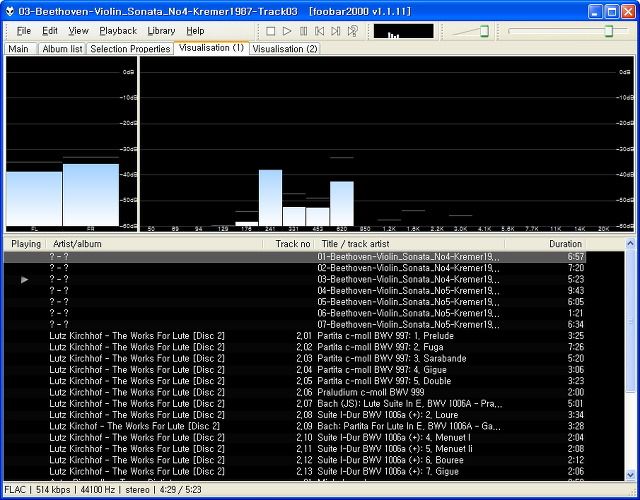This screenshot has height=500, width=640.
Task: Select Praludium c-moll BWV 999 track
Action: point(295,393)
